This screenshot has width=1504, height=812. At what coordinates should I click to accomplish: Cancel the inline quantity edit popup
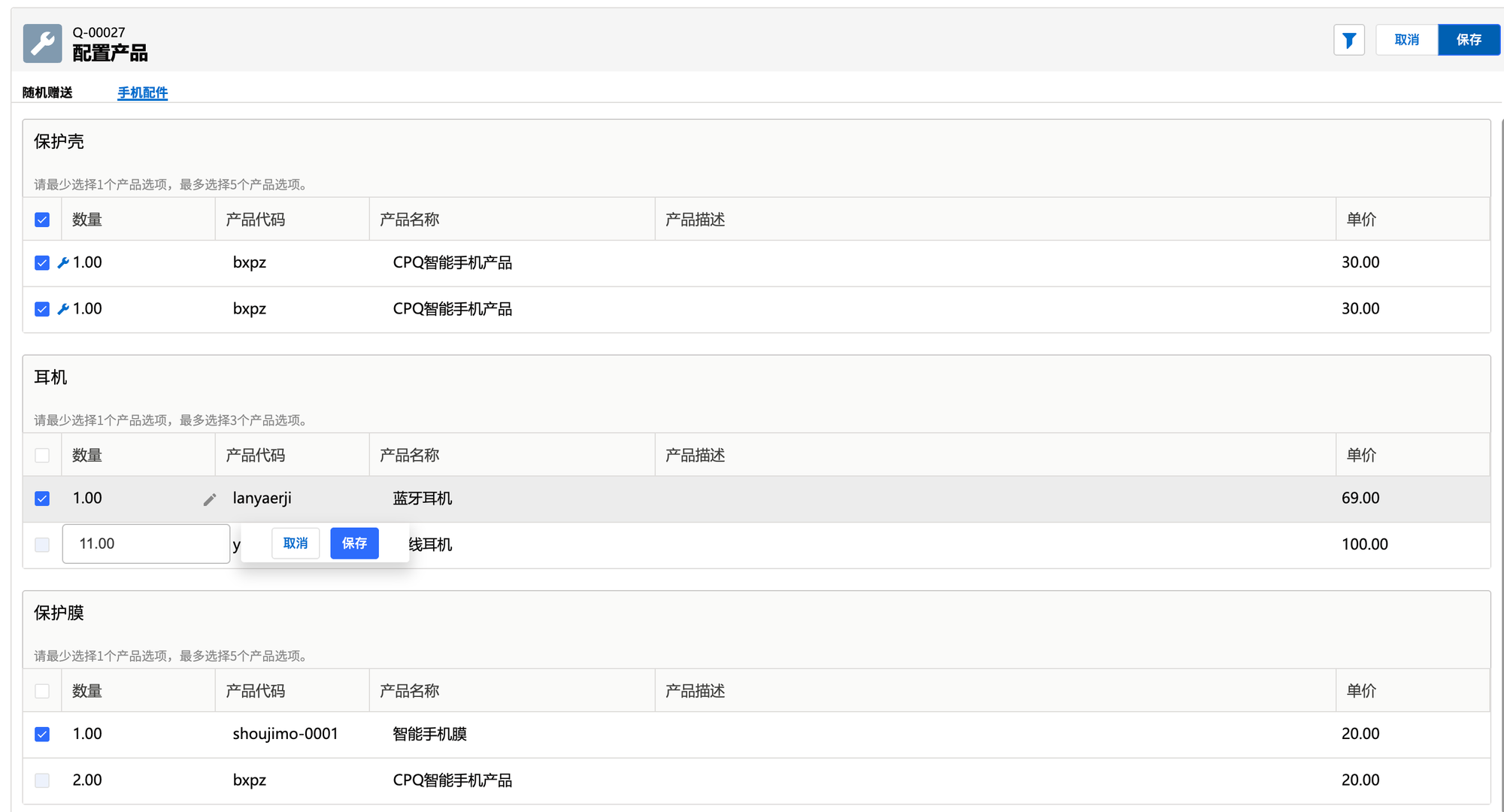(x=296, y=543)
